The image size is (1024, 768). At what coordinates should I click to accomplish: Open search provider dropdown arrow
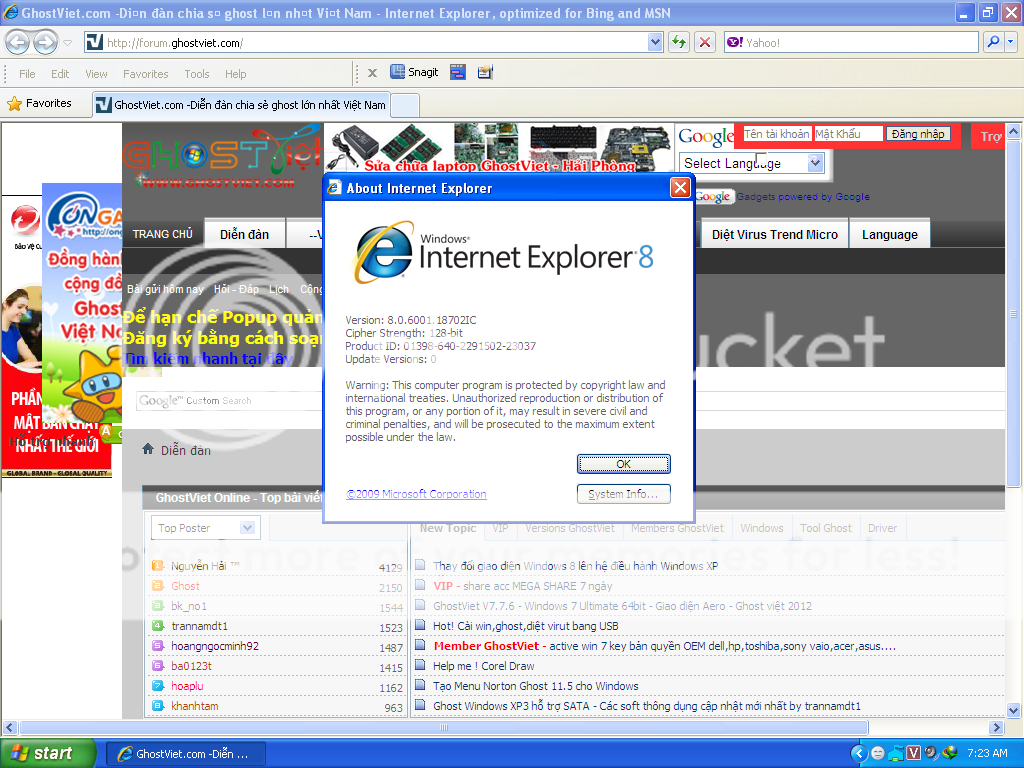(x=1011, y=42)
